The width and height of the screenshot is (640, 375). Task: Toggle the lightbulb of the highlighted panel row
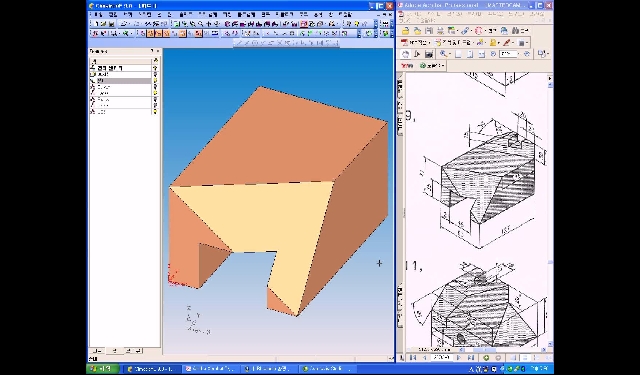pyautogui.click(x=156, y=81)
